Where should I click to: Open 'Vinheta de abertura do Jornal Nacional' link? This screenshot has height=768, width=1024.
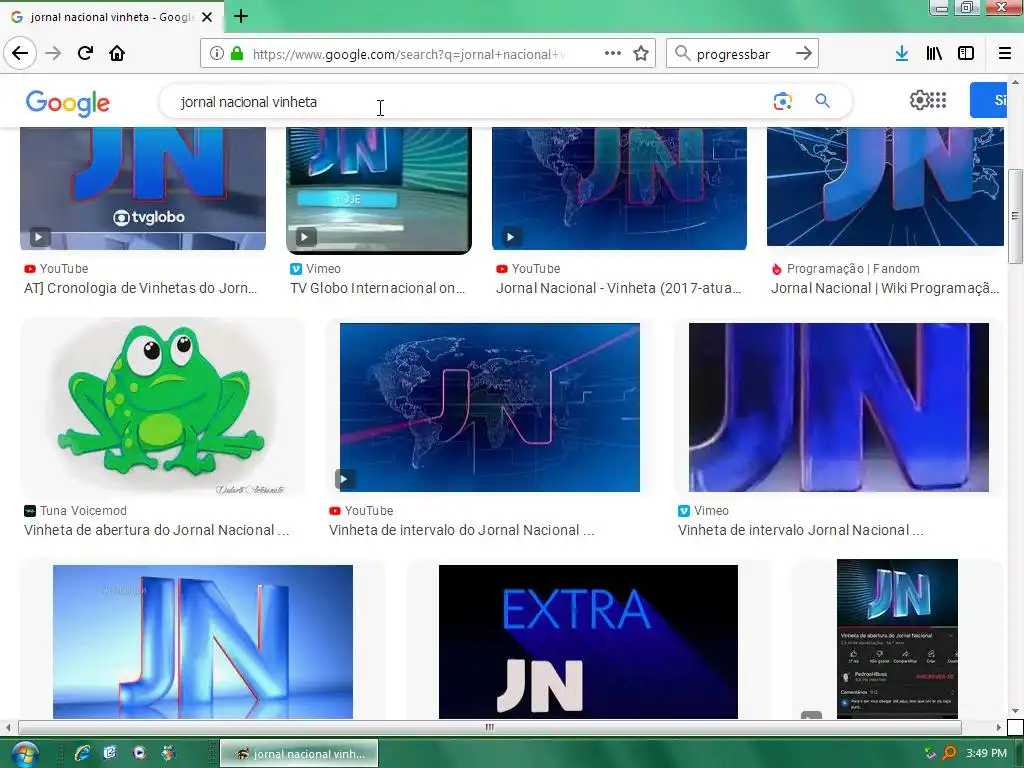click(156, 530)
